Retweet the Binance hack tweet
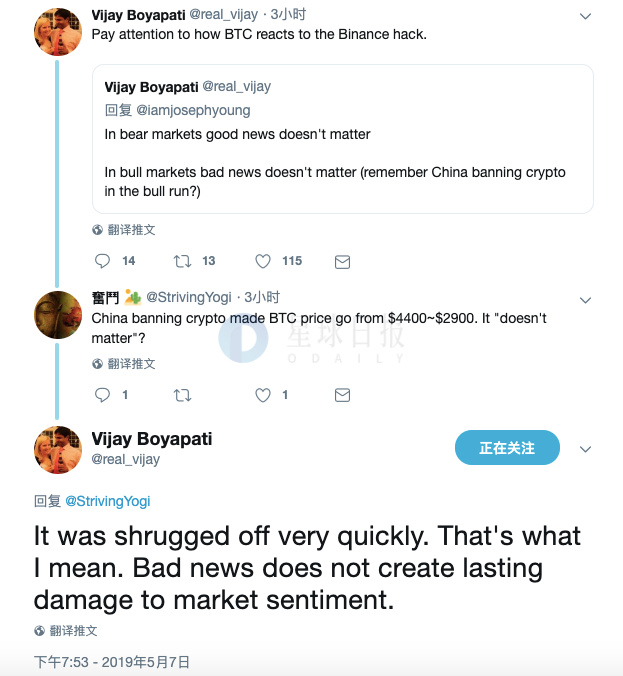 (x=182, y=261)
